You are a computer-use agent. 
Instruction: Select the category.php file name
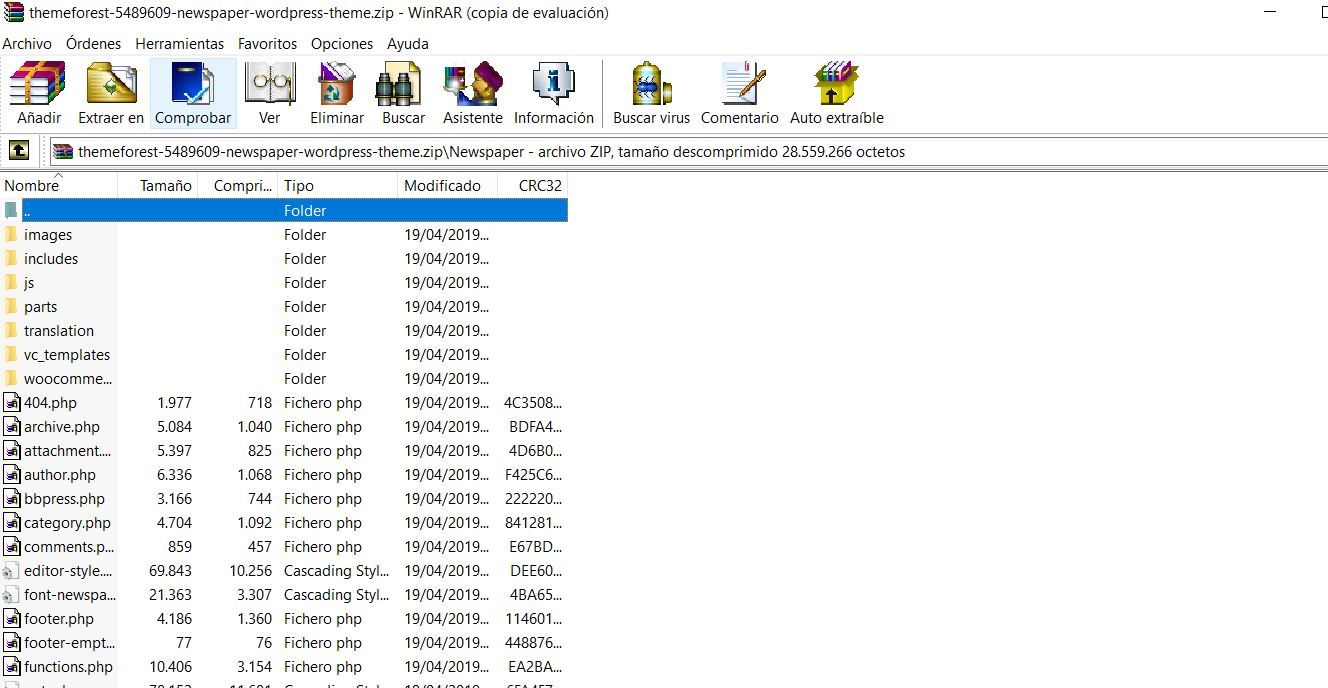click(x=67, y=523)
